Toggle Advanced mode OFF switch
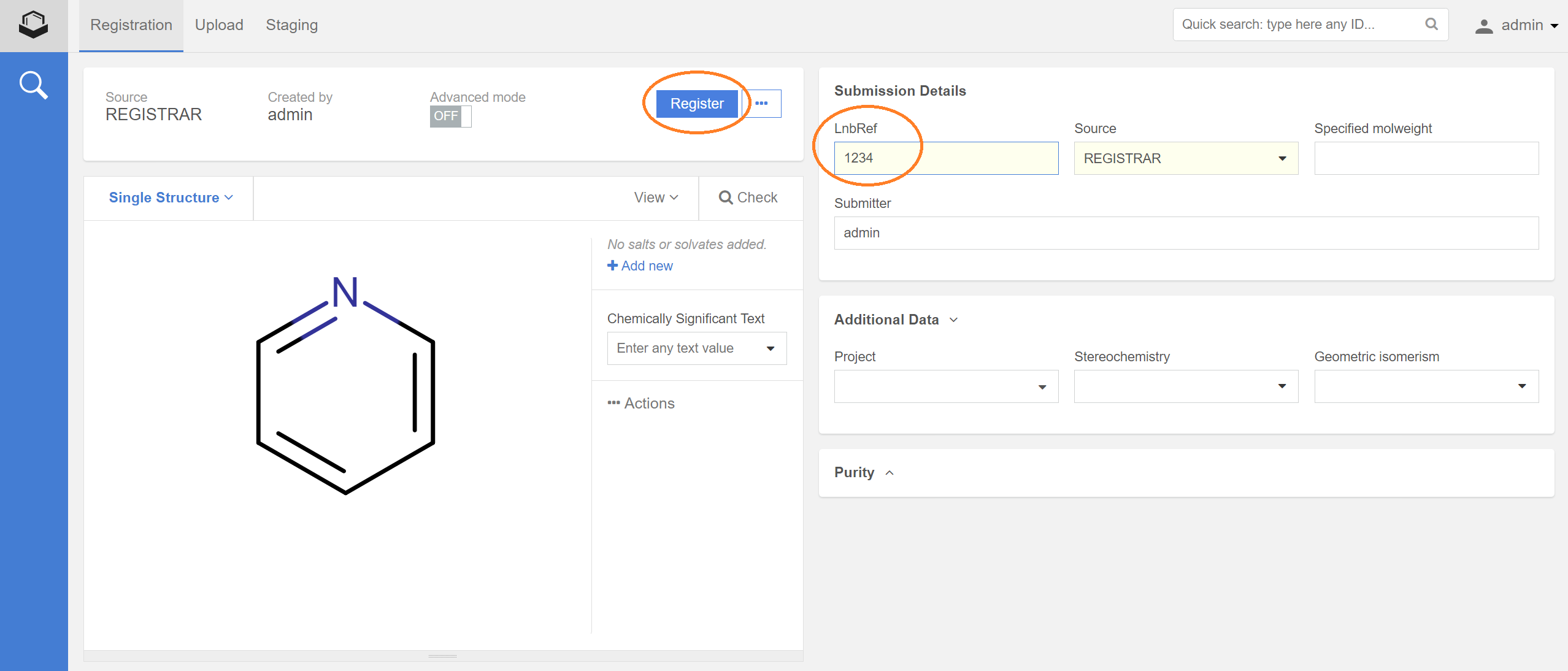 tap(450, 116)
